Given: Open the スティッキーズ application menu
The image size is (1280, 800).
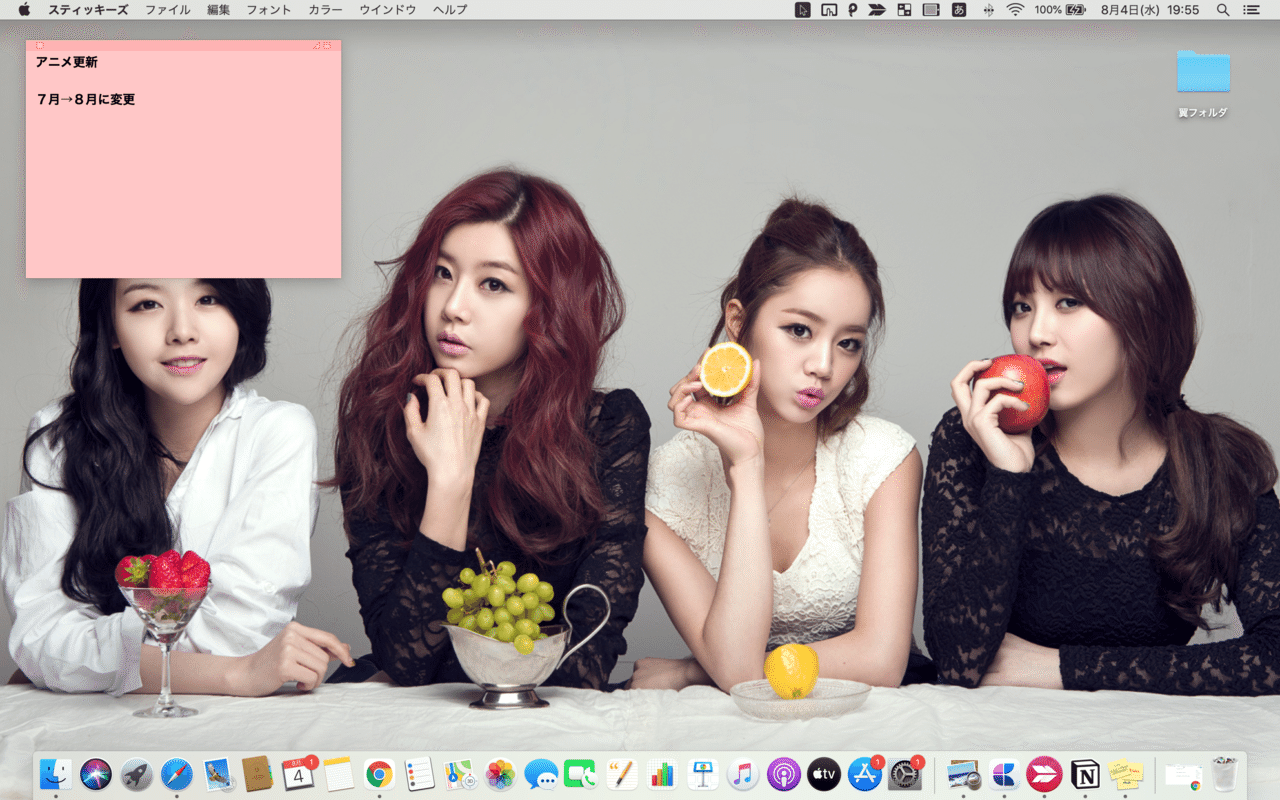Looking at the screenshot, I should (88, 10).
